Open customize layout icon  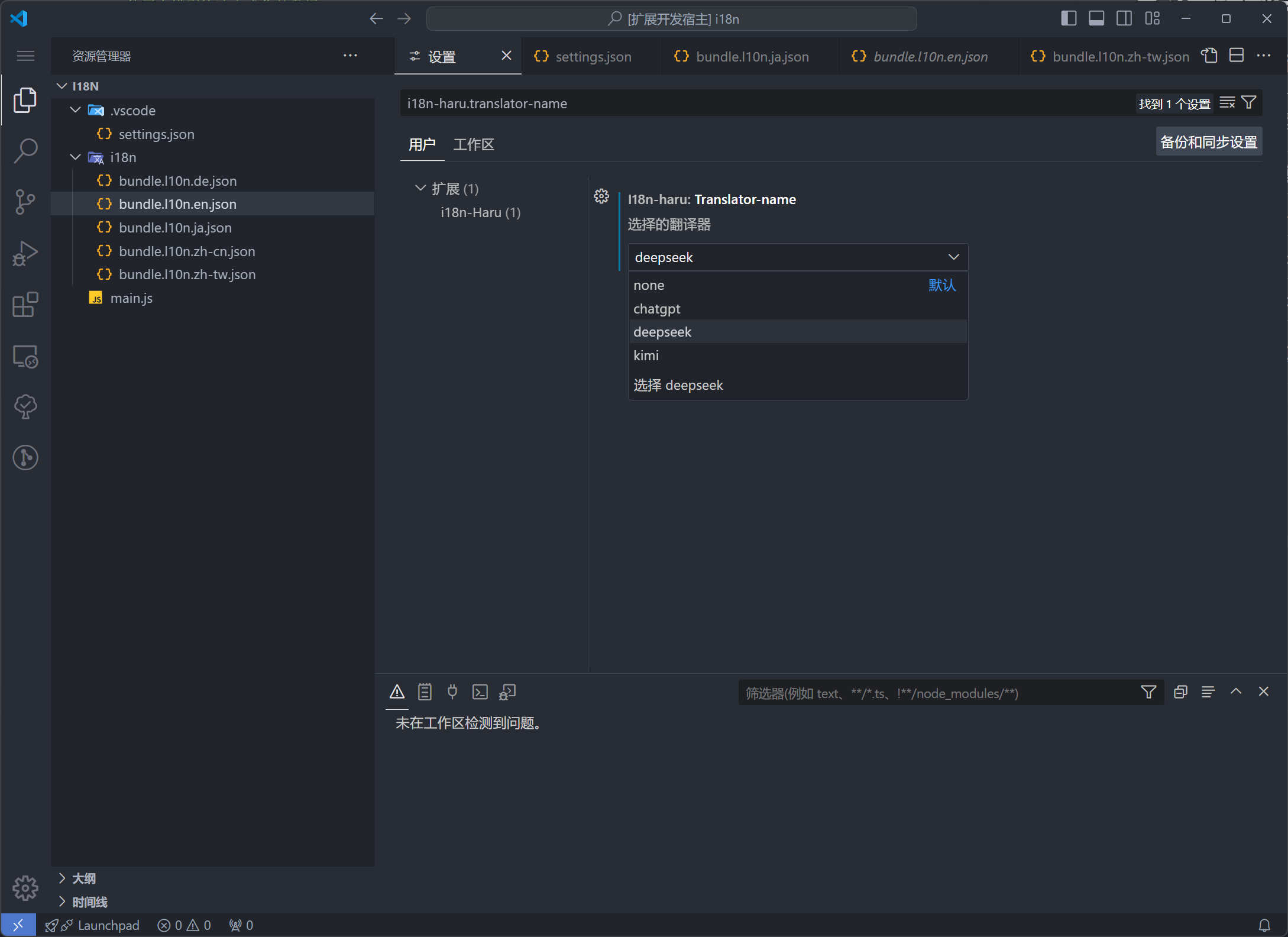click(x=1152, y=19)
